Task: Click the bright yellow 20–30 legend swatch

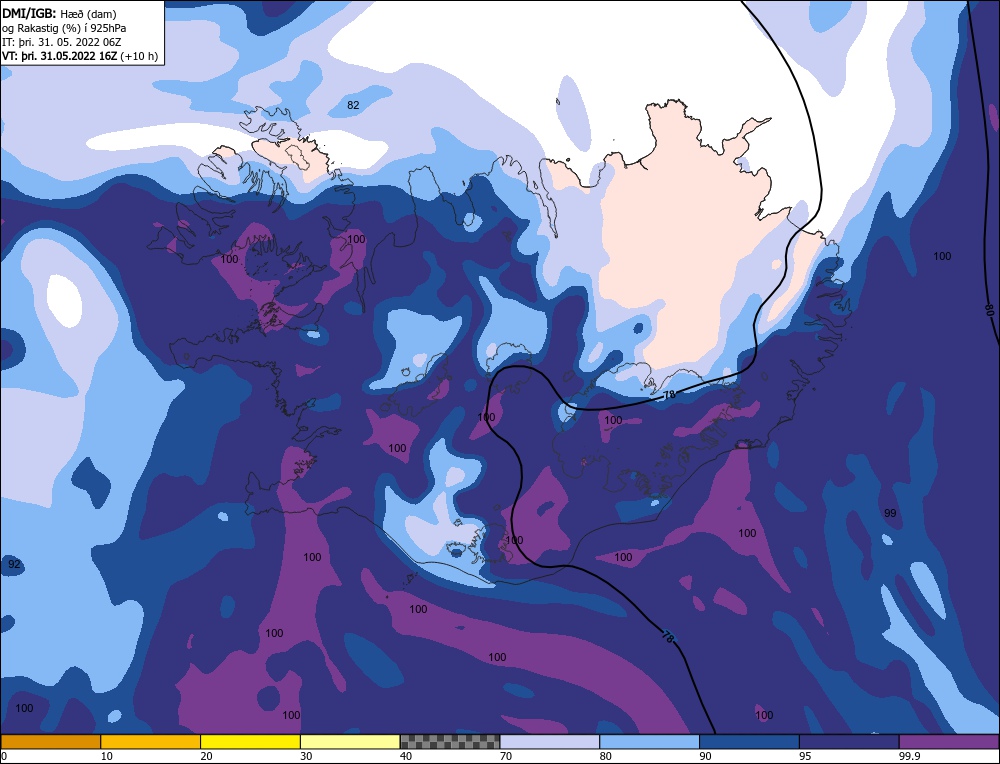Action: [251, 741]
